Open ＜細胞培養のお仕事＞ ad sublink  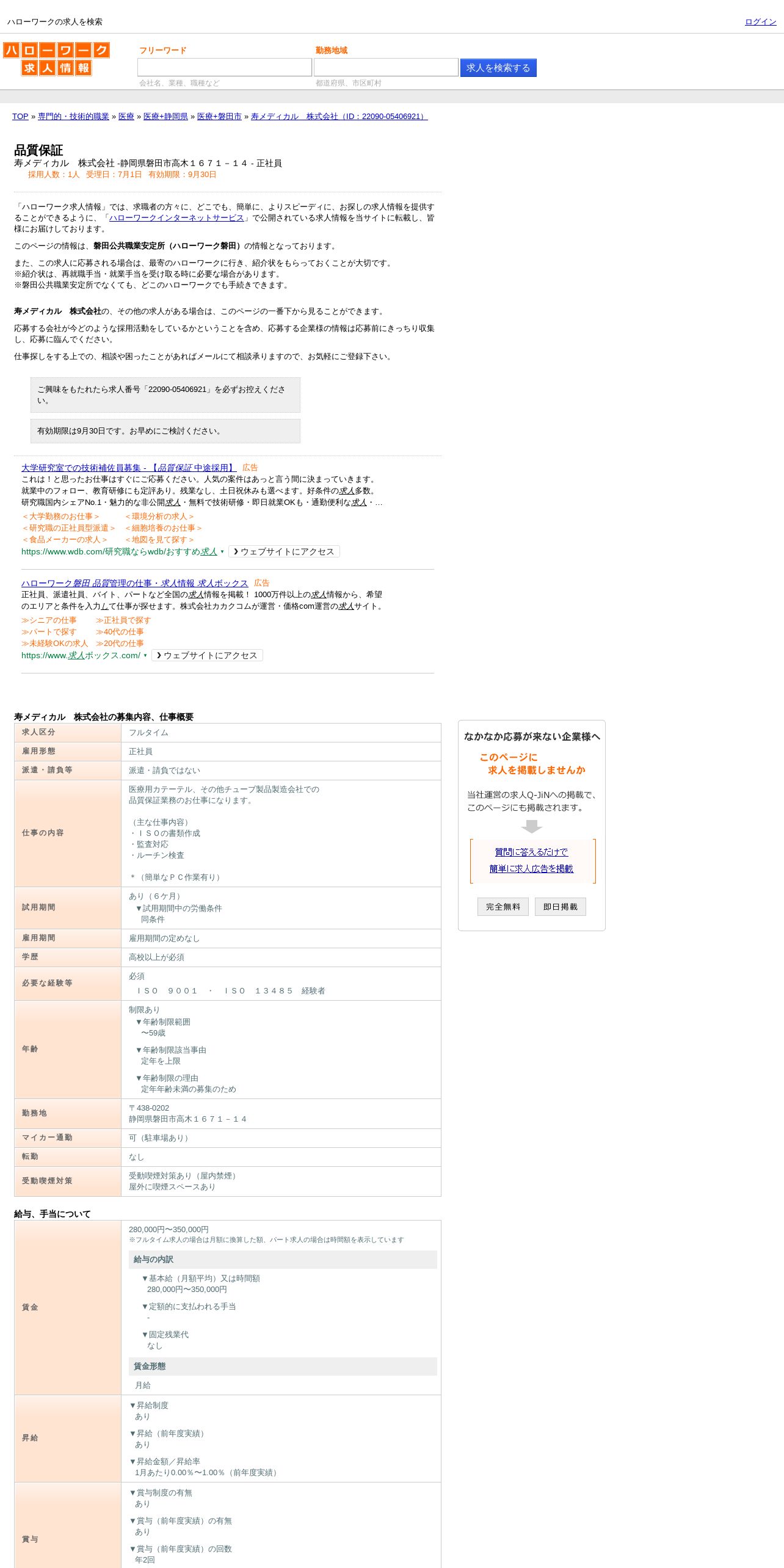coord(164,528)
